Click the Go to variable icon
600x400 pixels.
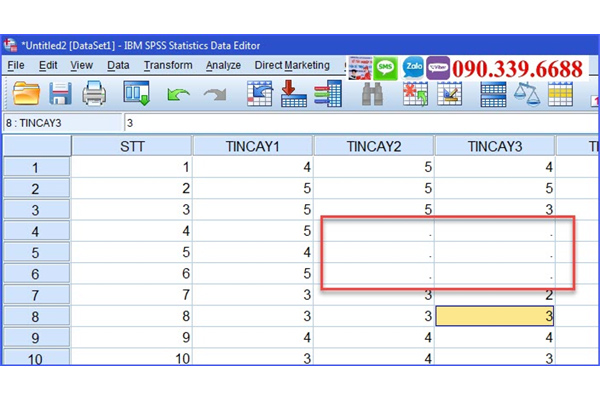(x=293, y=93)
